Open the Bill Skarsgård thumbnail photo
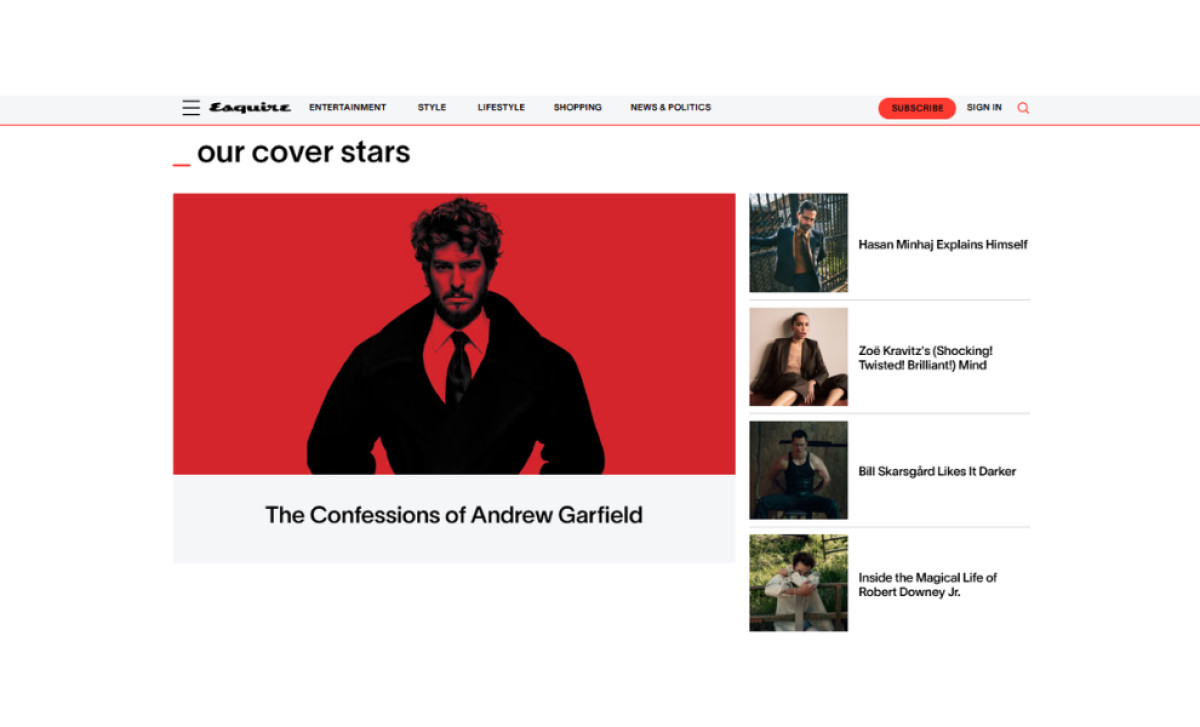Screen dimensions: 1200x727 (798, 470)
